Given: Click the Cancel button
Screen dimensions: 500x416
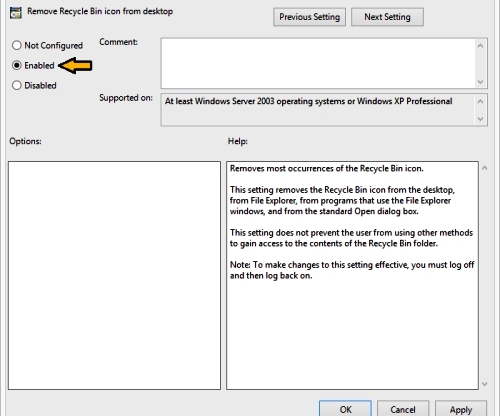Looking at the screenshot, I should (x=403, y=409).
